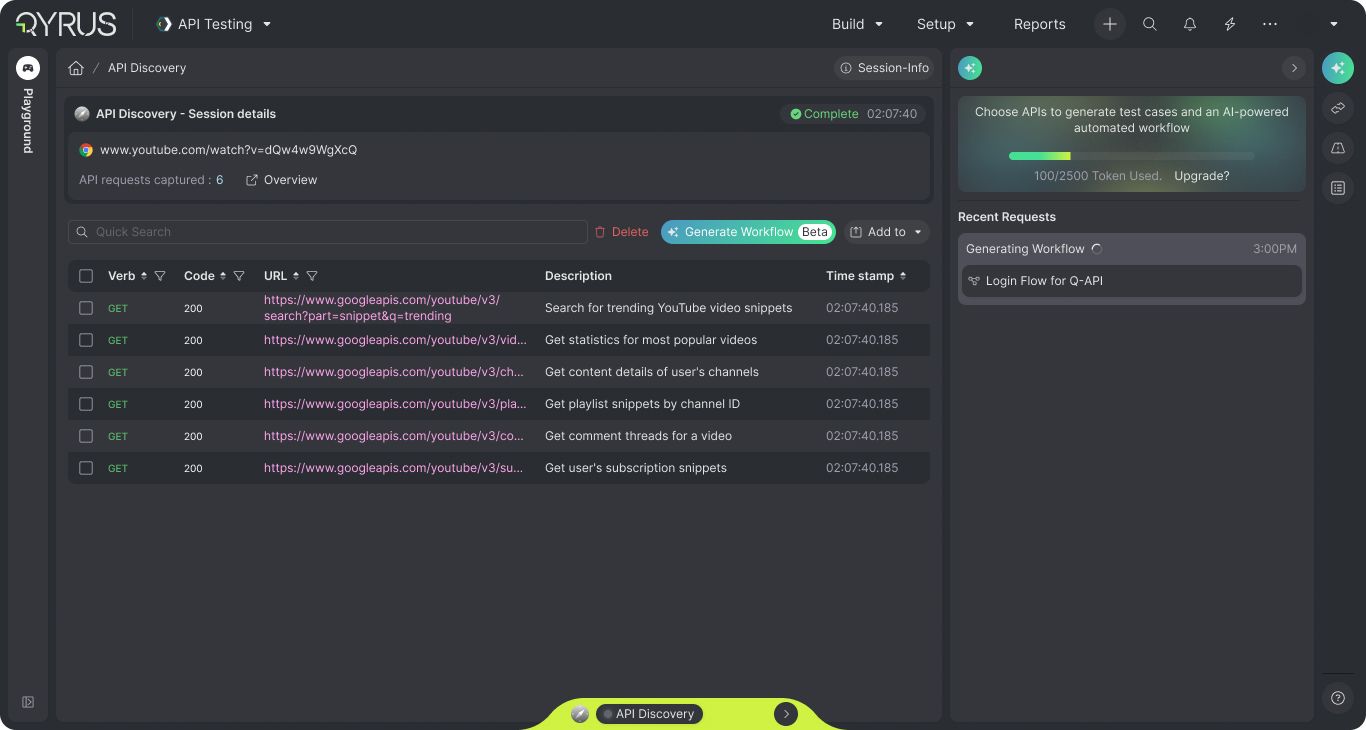Open the youtube/v3/co... URL link
The image size is (1366, 730).
(x=394, y=436)
